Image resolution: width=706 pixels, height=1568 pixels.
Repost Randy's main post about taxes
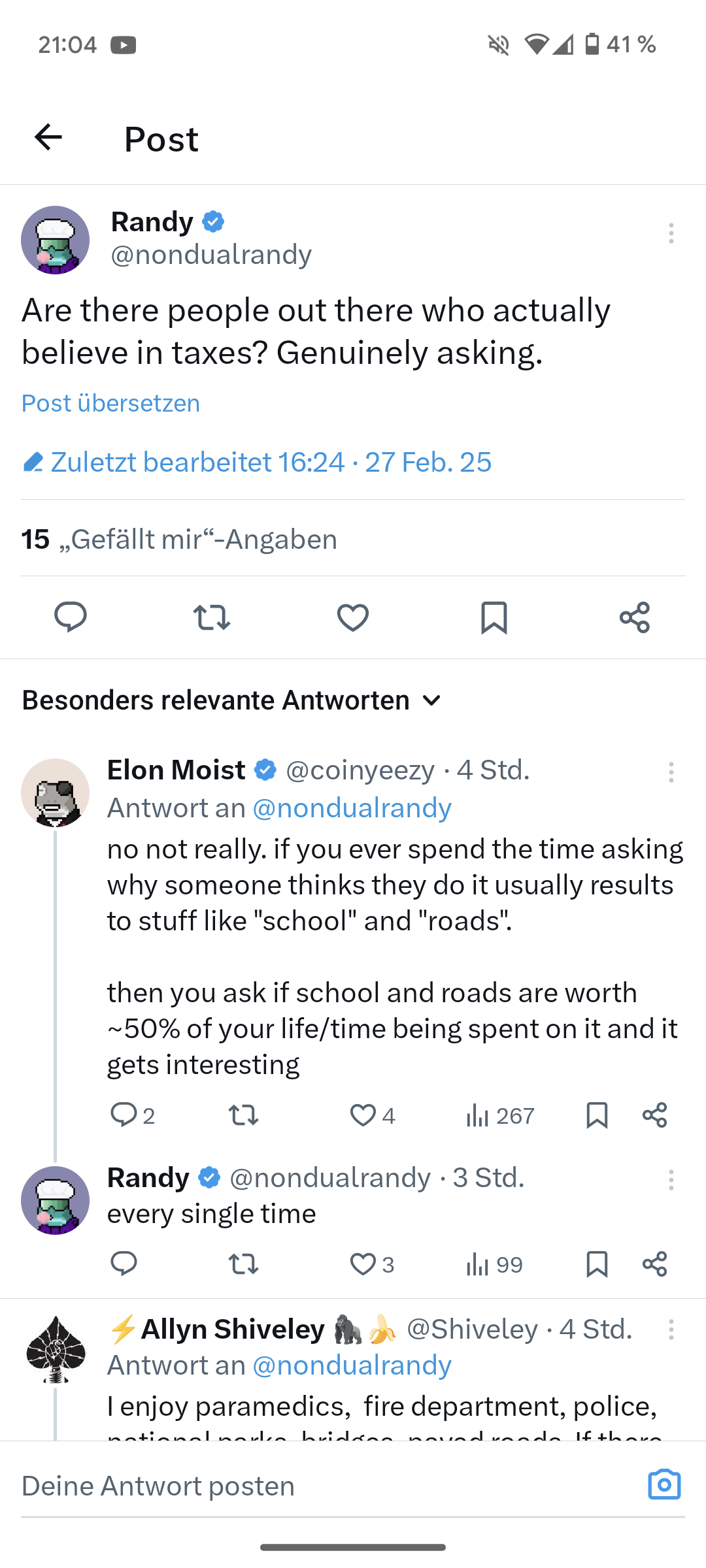(212, 617)
